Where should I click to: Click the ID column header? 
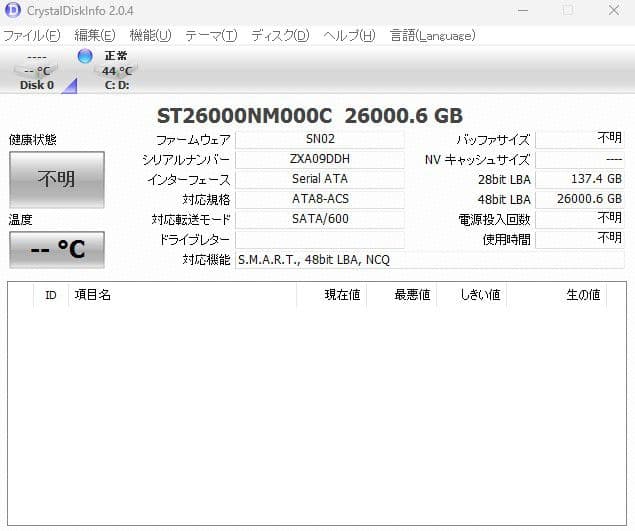51,295
